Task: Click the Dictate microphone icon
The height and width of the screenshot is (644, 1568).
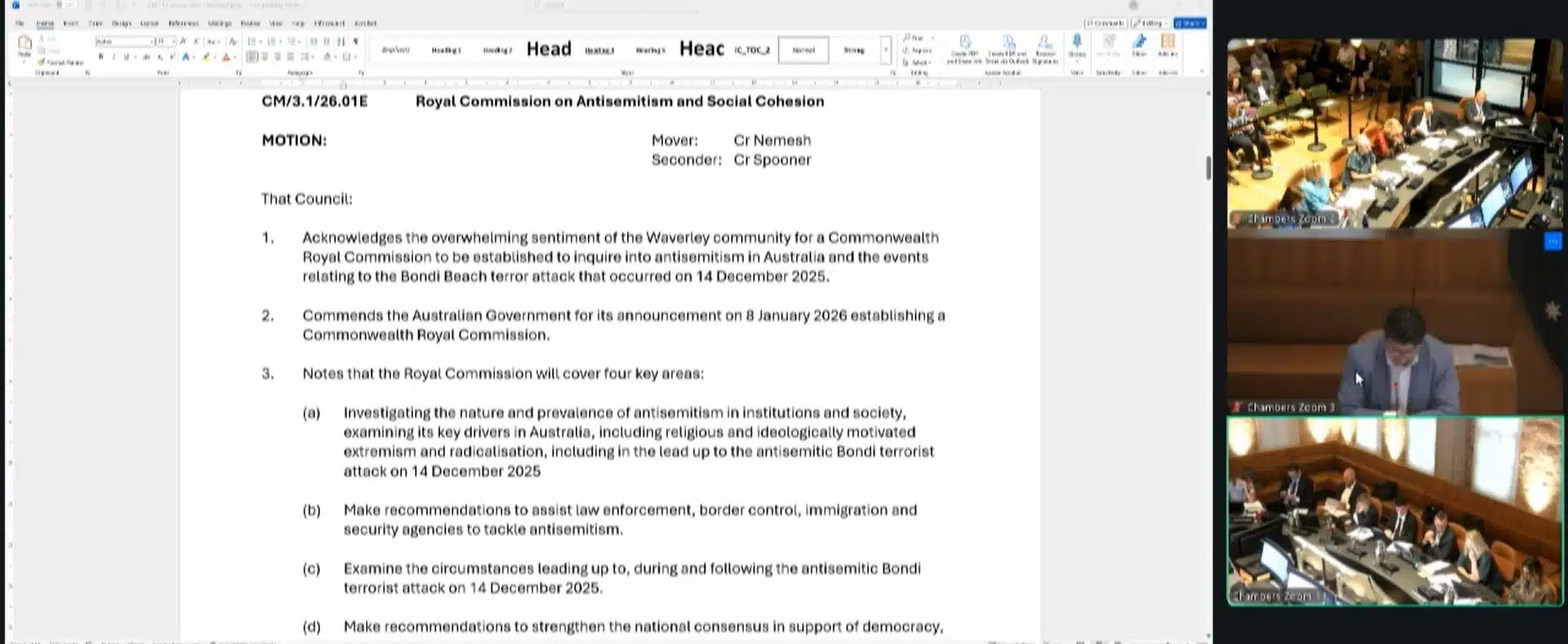Action: coord(1076,44)
